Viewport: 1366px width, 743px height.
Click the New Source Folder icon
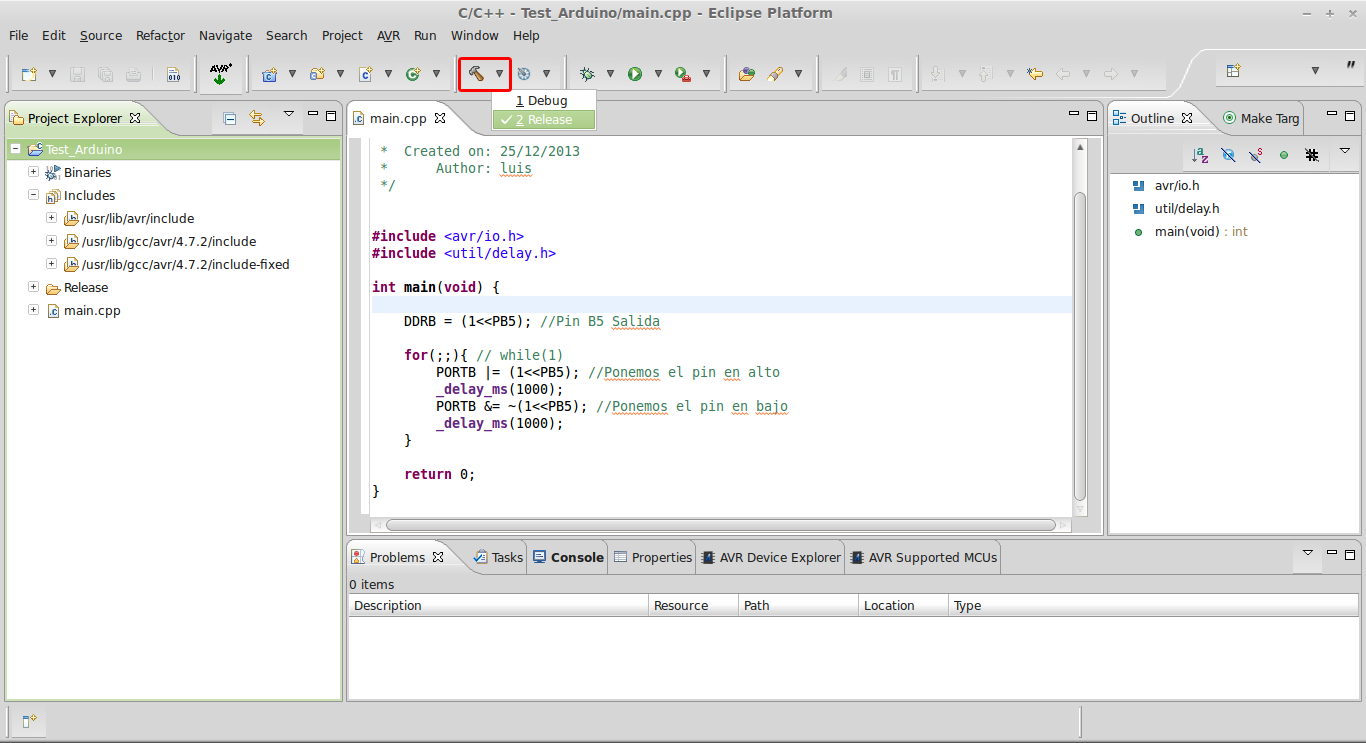[317, 74]
